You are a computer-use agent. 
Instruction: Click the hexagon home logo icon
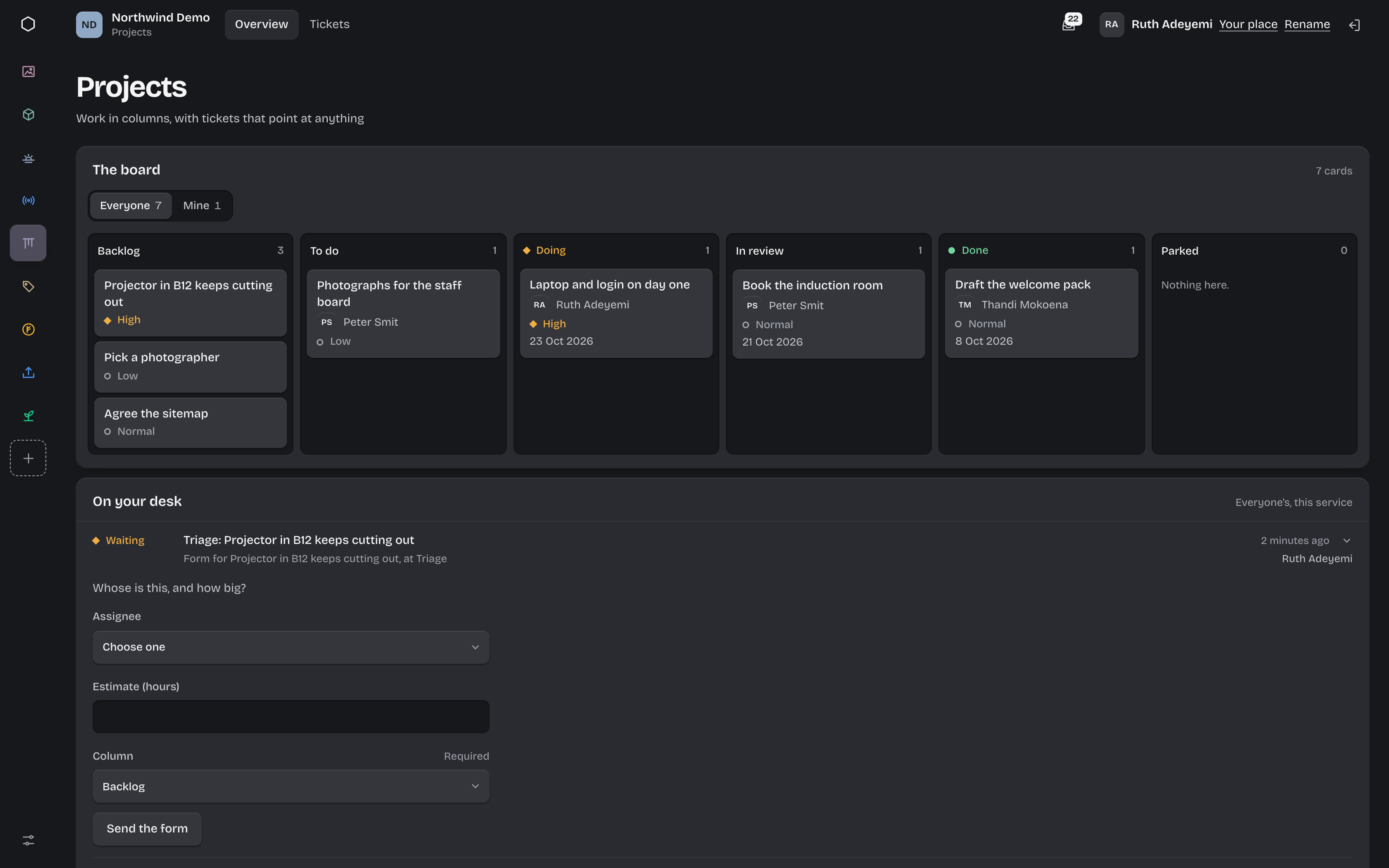[28, 24]
